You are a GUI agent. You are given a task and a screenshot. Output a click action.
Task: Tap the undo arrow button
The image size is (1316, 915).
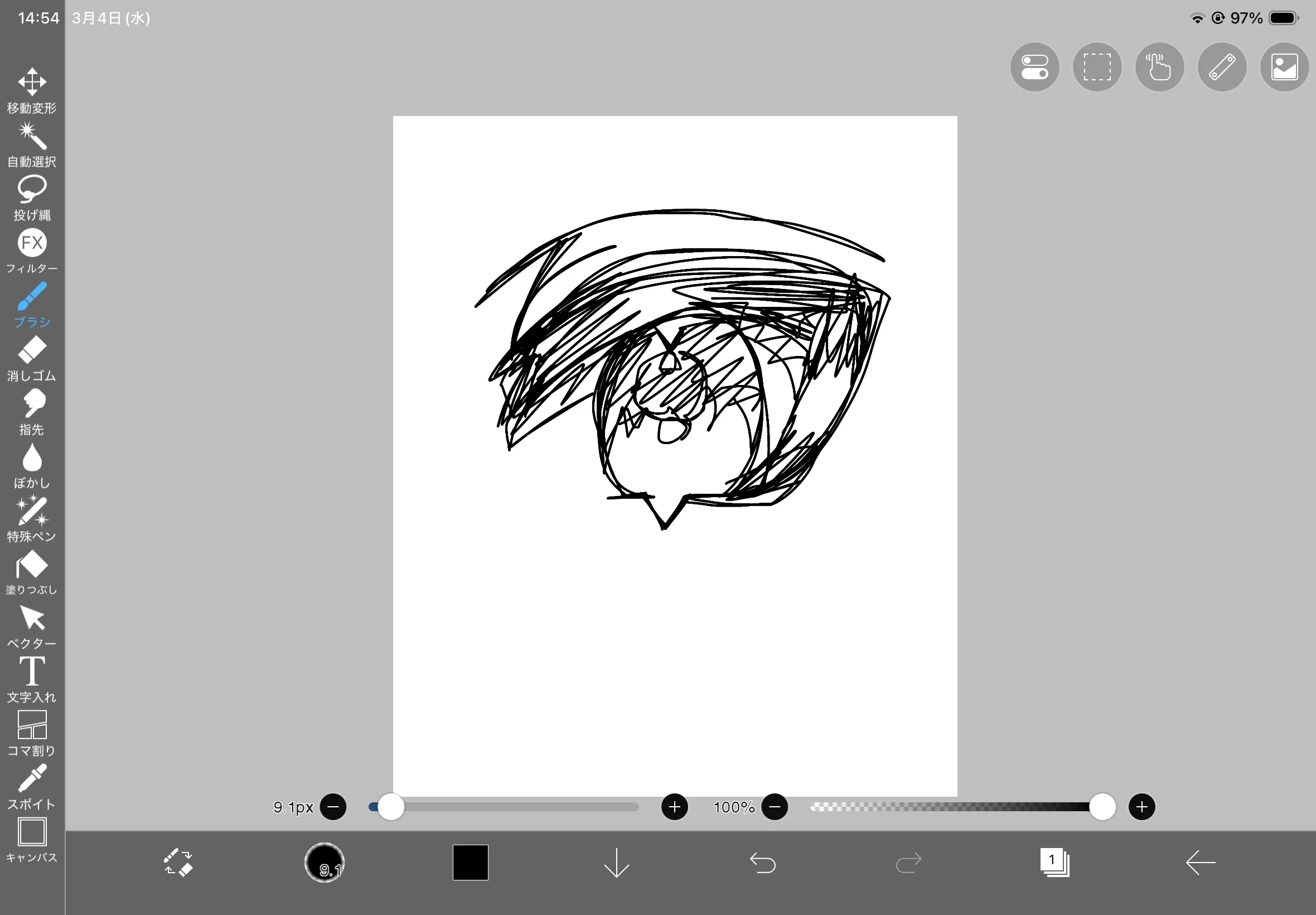pos(763,862)
